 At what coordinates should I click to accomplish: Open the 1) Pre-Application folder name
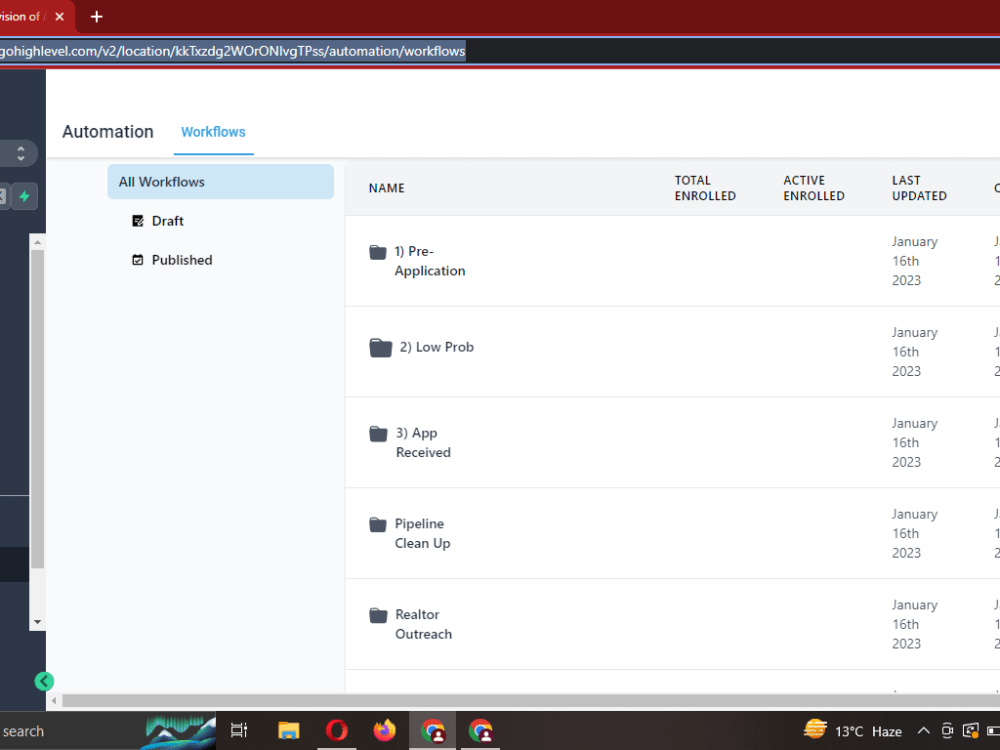pyautogui.click(x=429, y=261)
